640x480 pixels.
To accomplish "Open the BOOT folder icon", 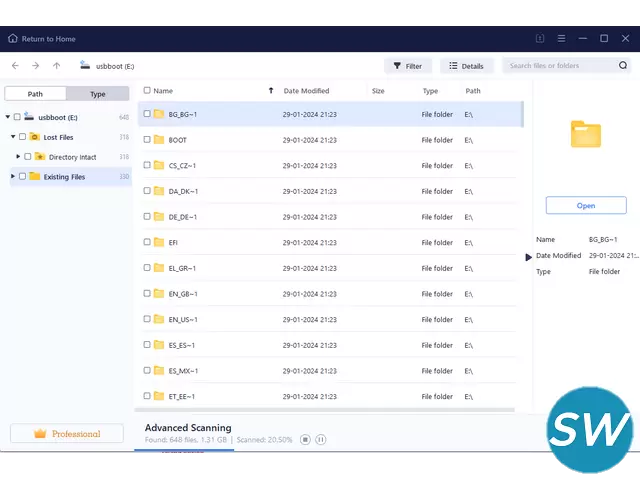I will [159, 140].
